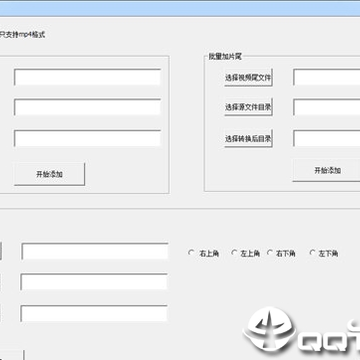Click the middle input field in left group box
Viewport: 360px width, 360px height.
(x=87, y=107)
